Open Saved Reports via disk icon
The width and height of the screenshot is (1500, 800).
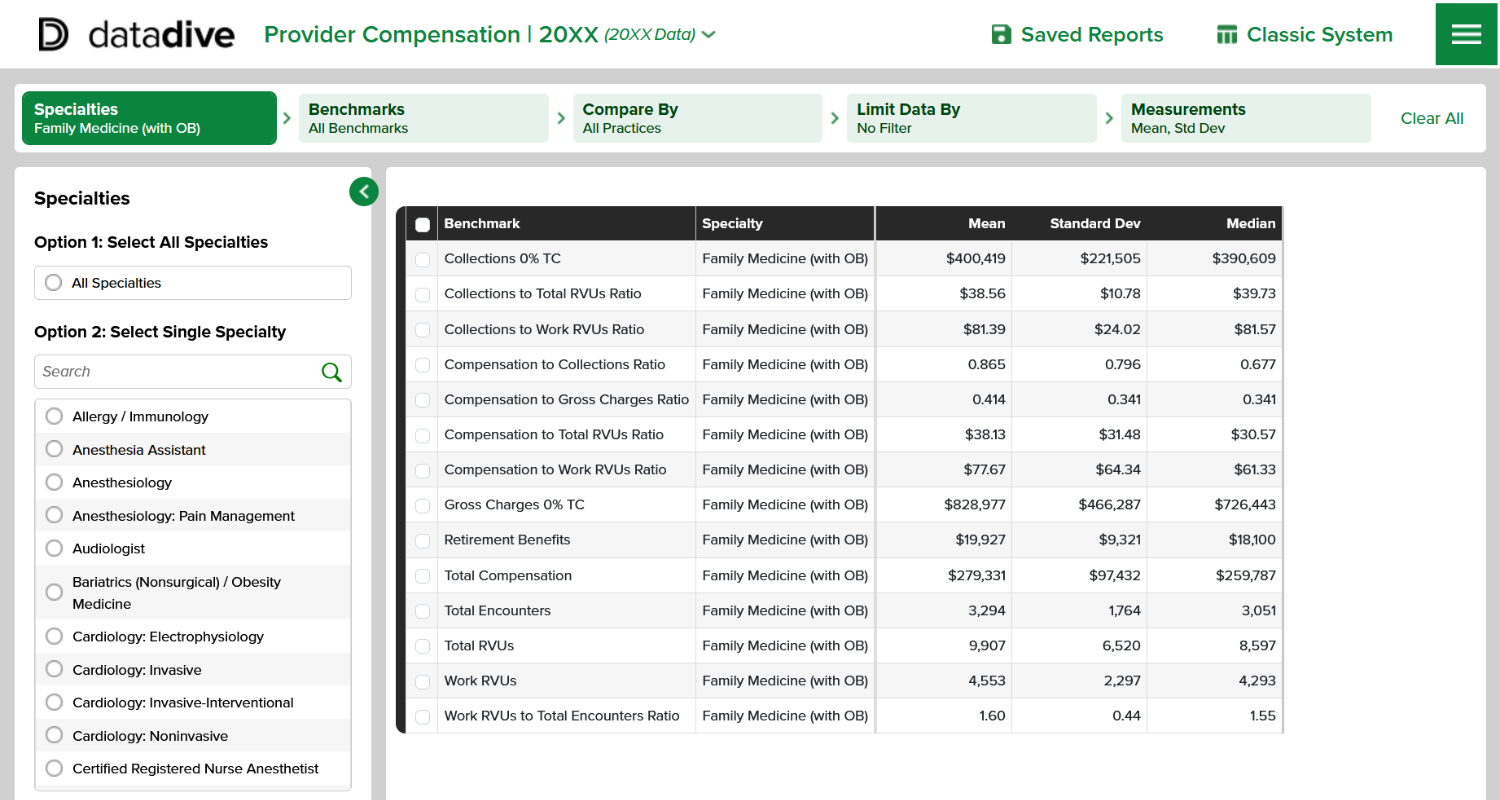click(x=1001, y=35)
